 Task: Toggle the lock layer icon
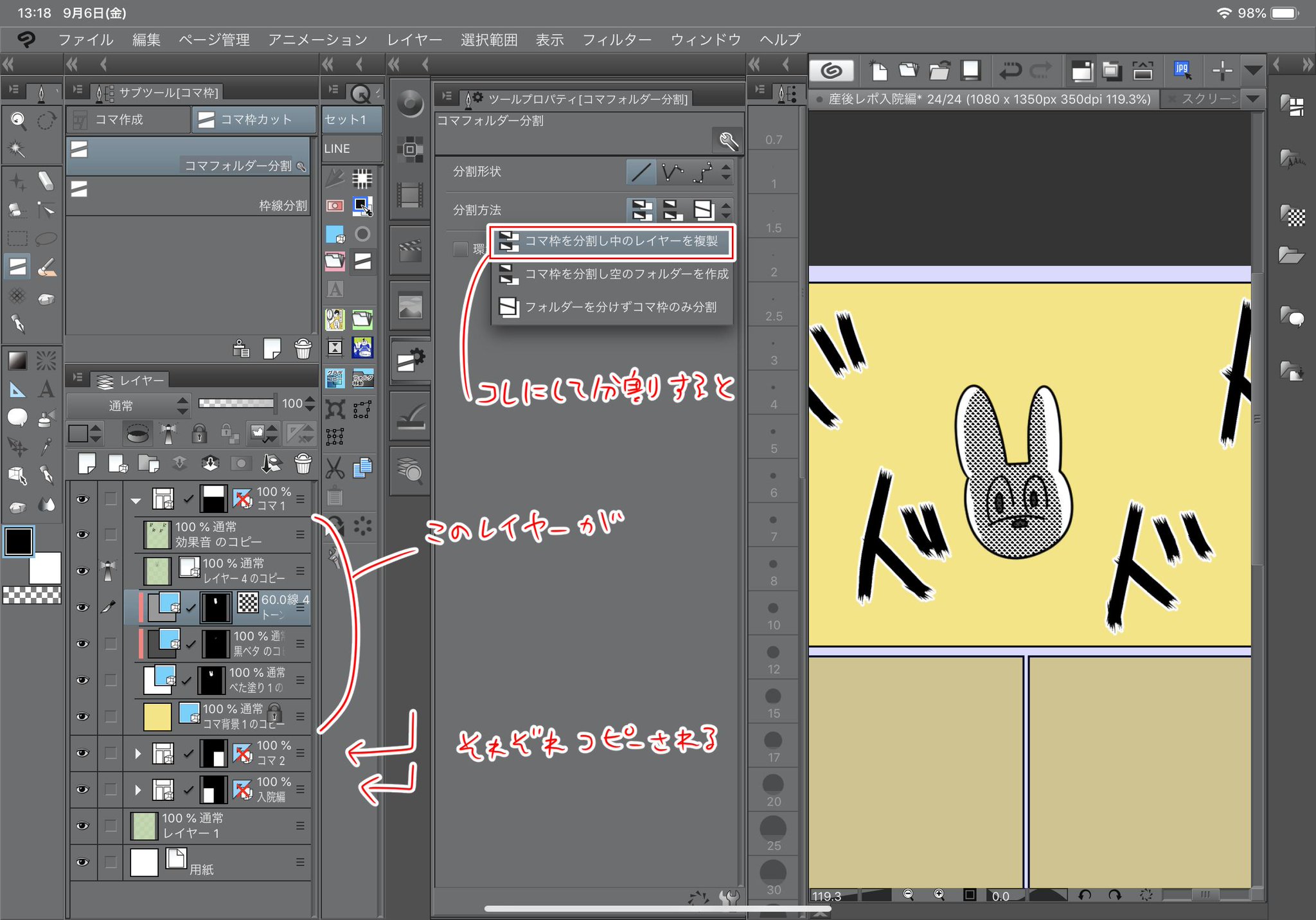(199, 433)
